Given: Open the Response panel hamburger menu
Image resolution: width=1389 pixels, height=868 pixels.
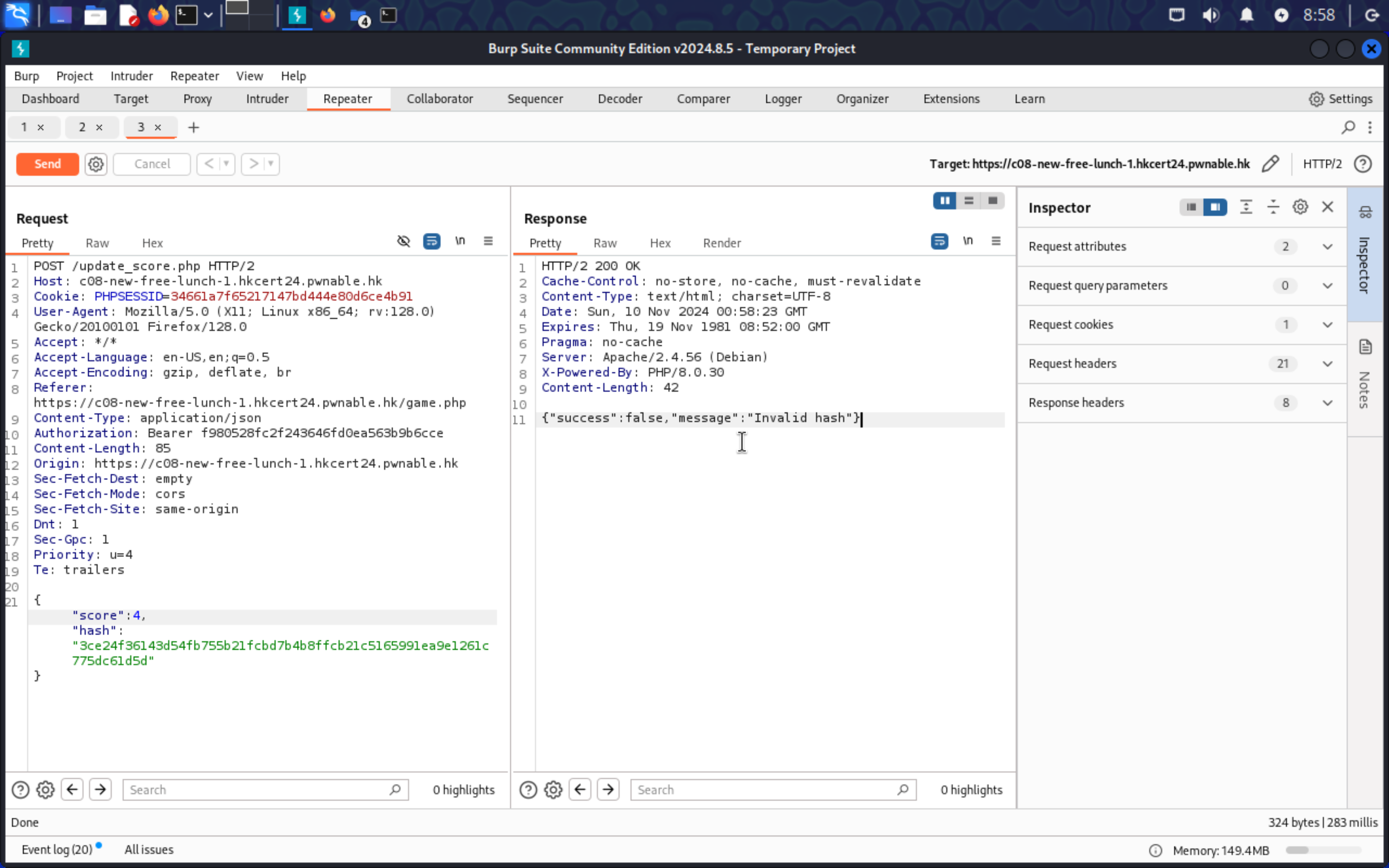Looking at the screenshot, I should (996, 241).
